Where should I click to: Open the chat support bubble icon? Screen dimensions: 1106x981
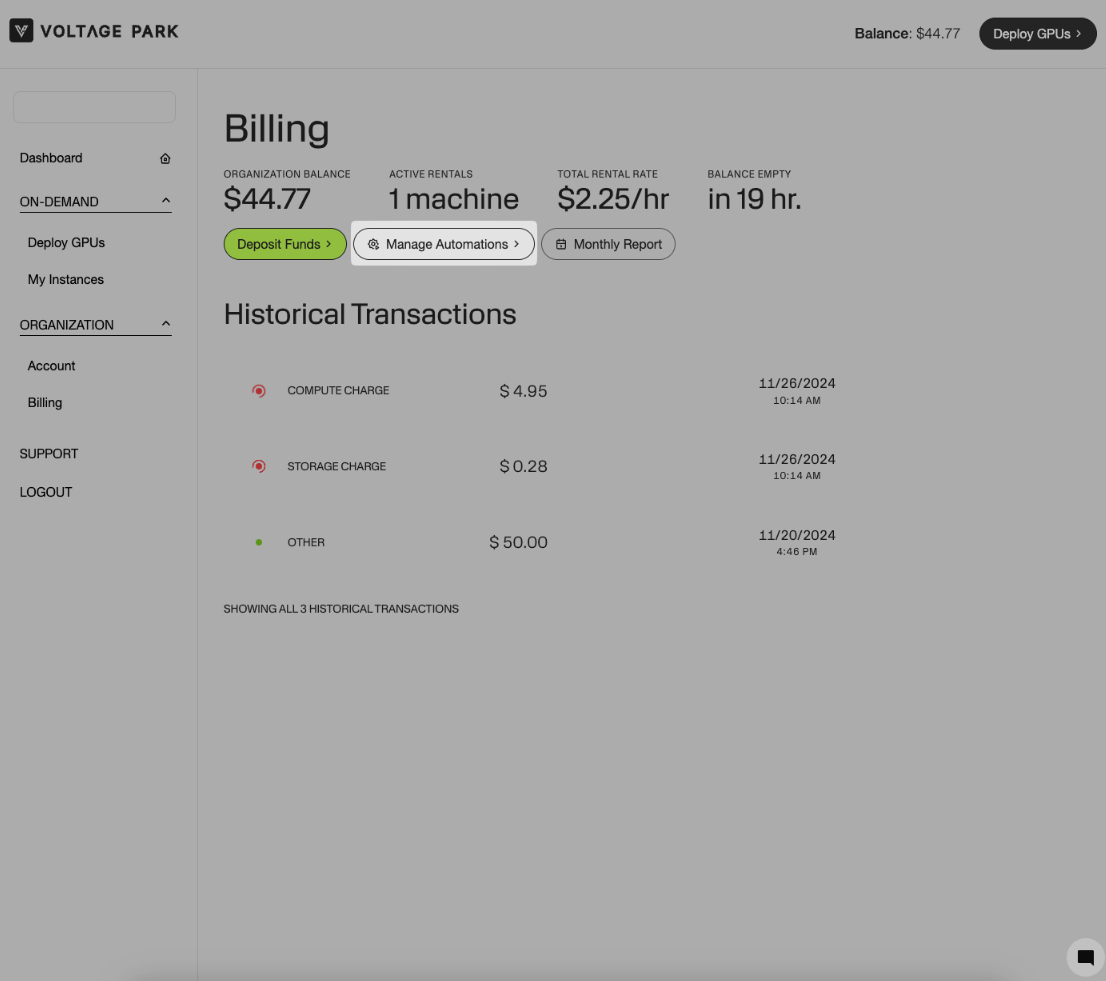[1085, 957]
